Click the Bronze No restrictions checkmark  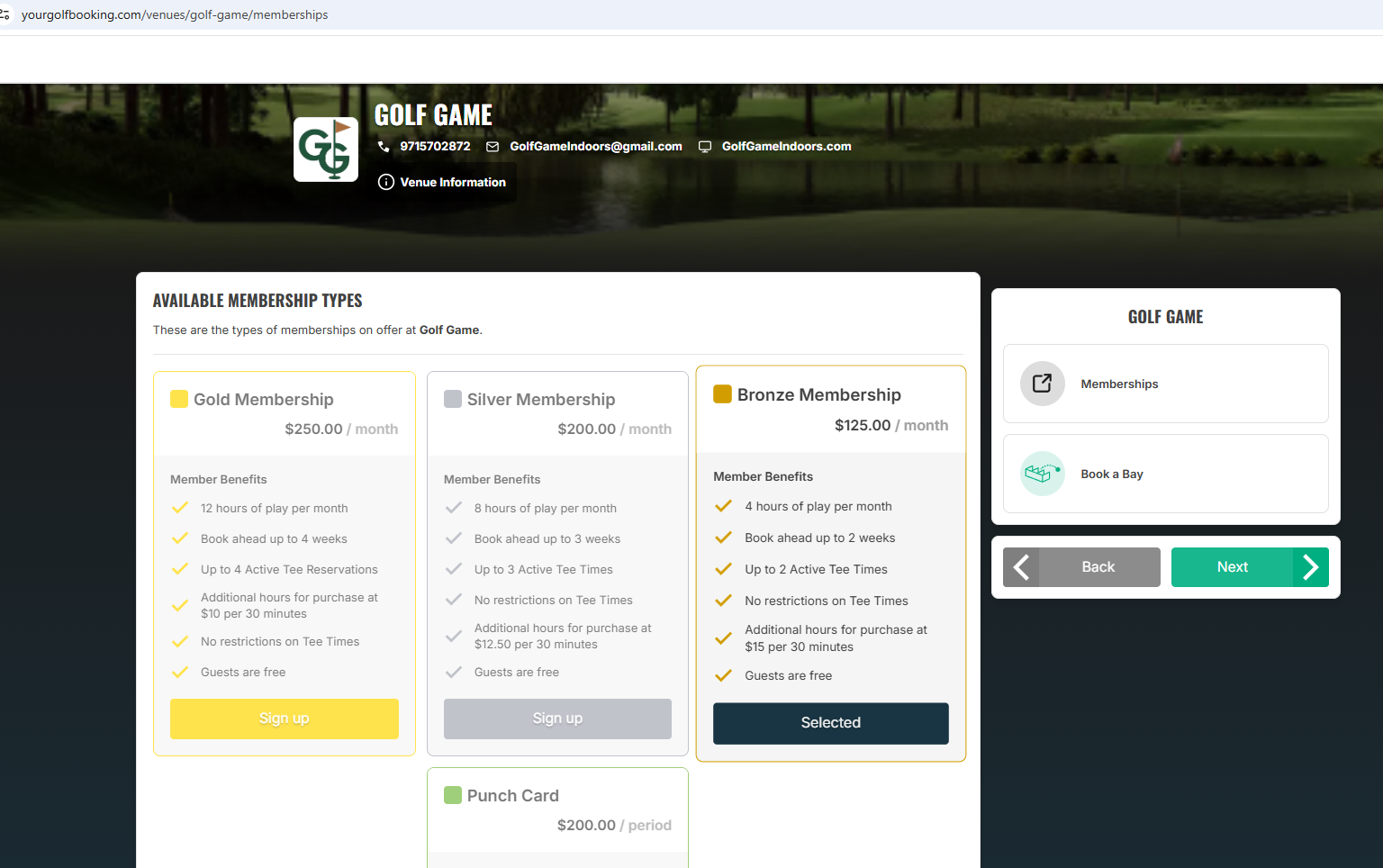723,601
